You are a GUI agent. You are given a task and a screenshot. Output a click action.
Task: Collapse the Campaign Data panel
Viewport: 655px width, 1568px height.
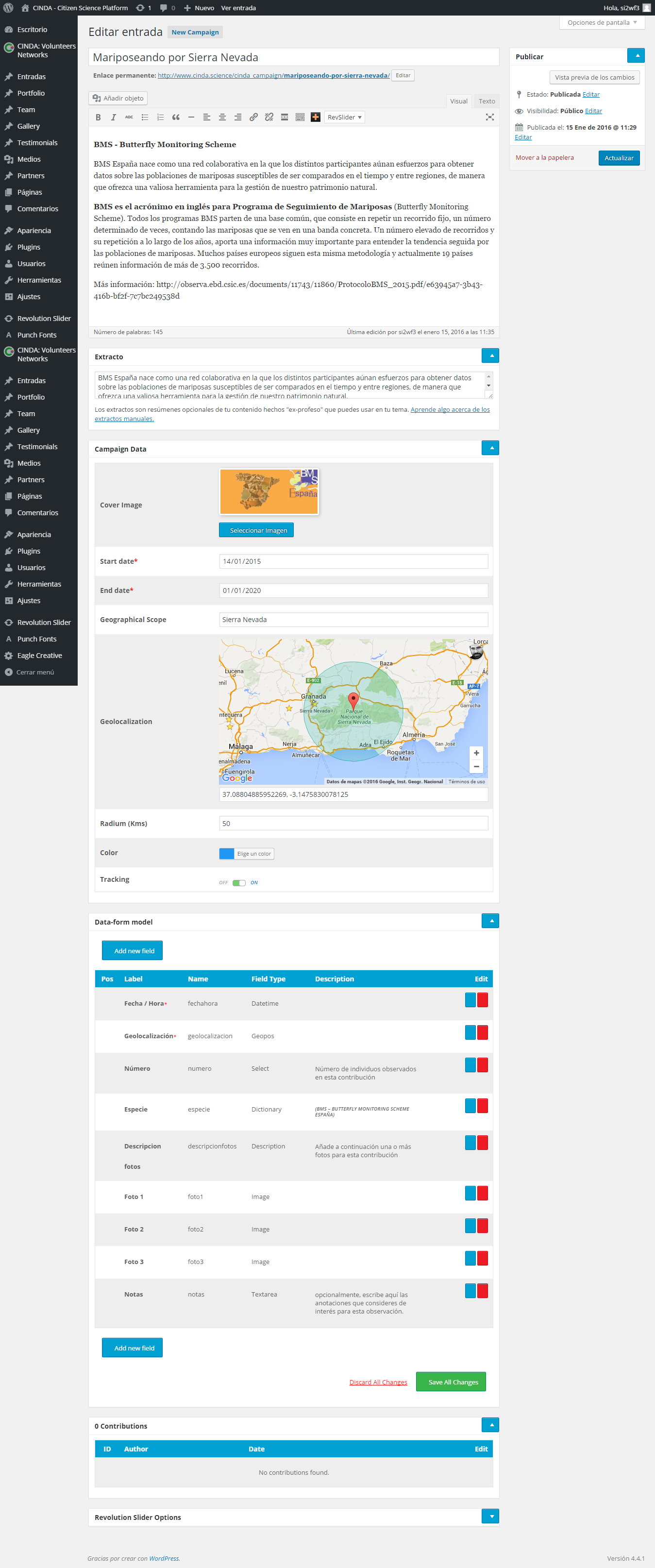click(x=490, y=448)
